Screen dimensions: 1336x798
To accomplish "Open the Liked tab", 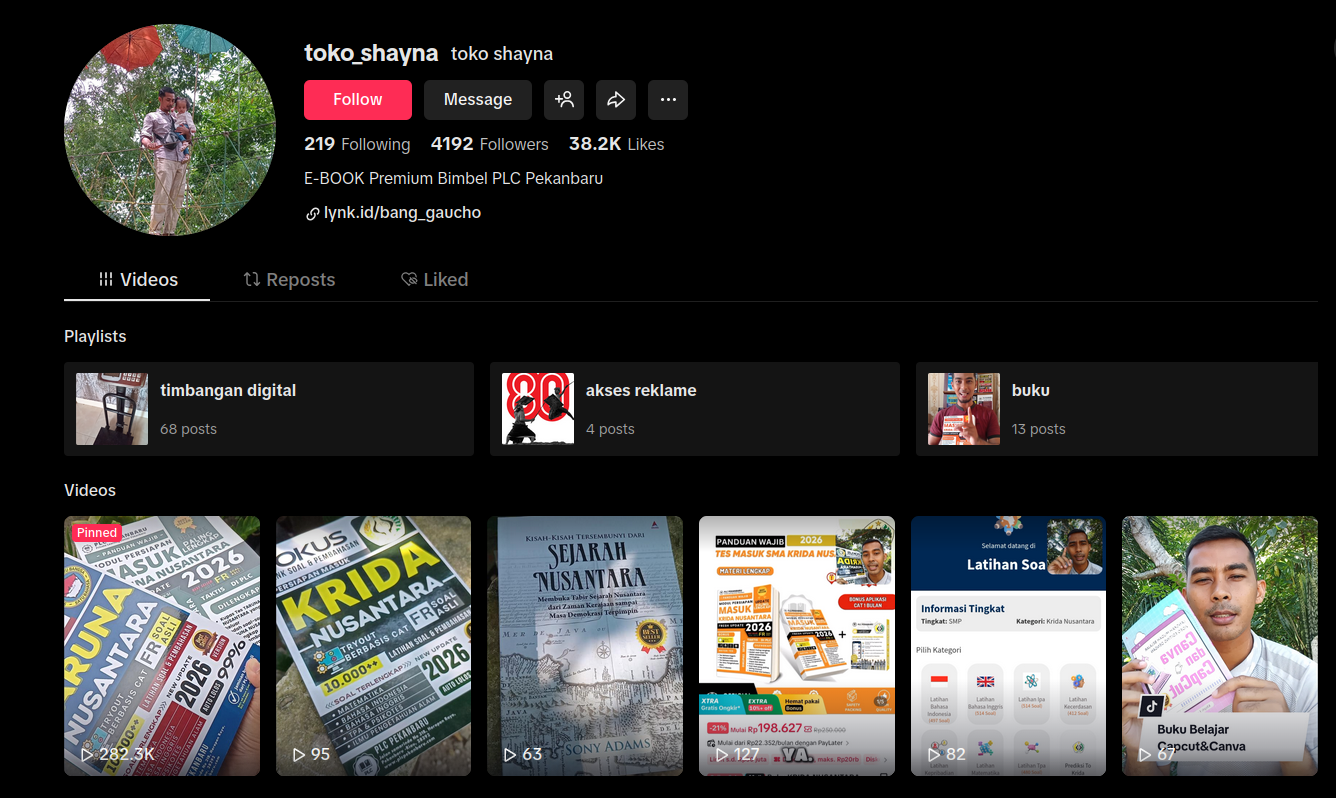I will [x=434, y=280].
